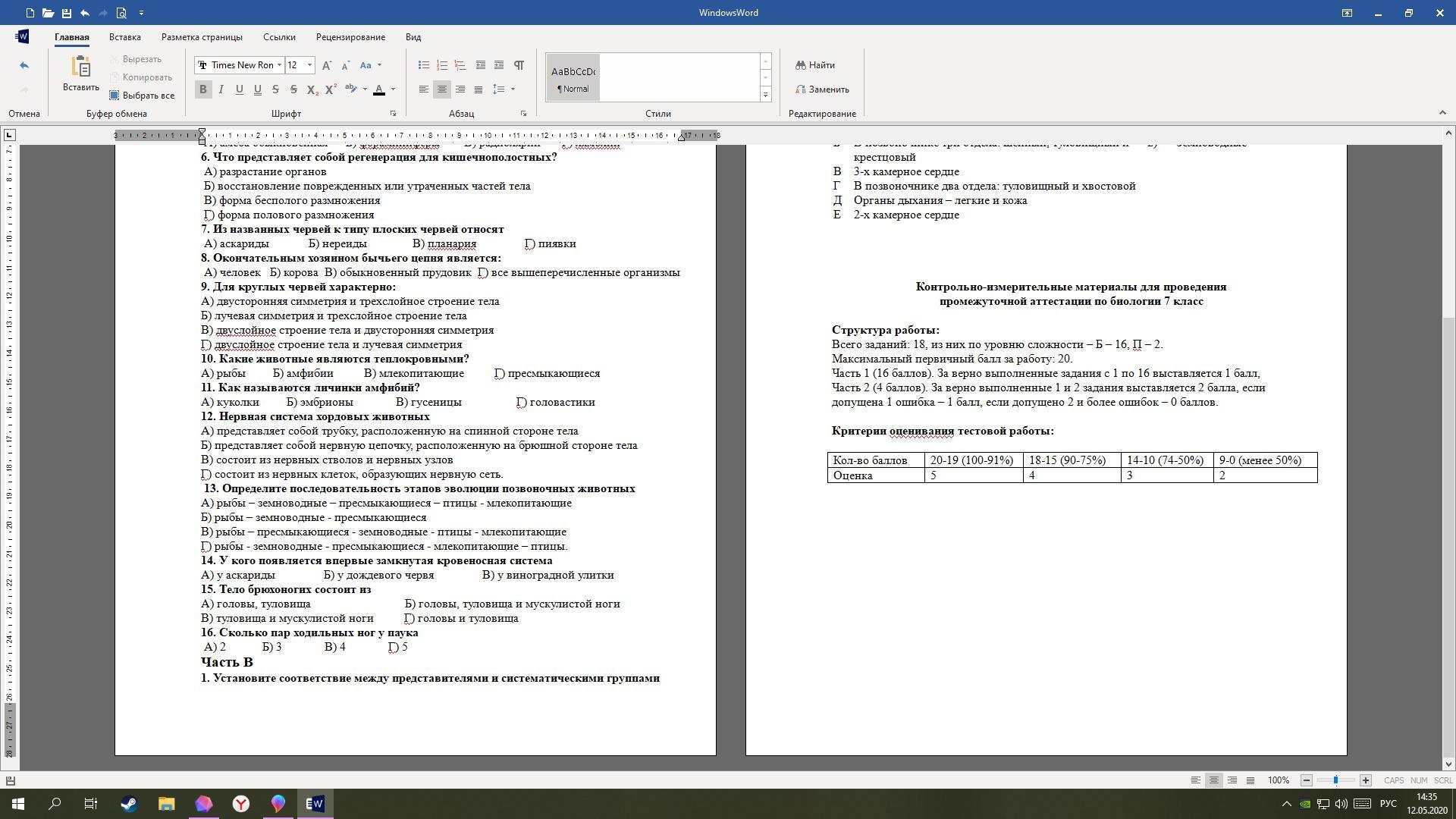Click the zoom slider in status bar
Viewport: 1456px width, 819px height.
pyautogui.click(x=1335, y=780)
